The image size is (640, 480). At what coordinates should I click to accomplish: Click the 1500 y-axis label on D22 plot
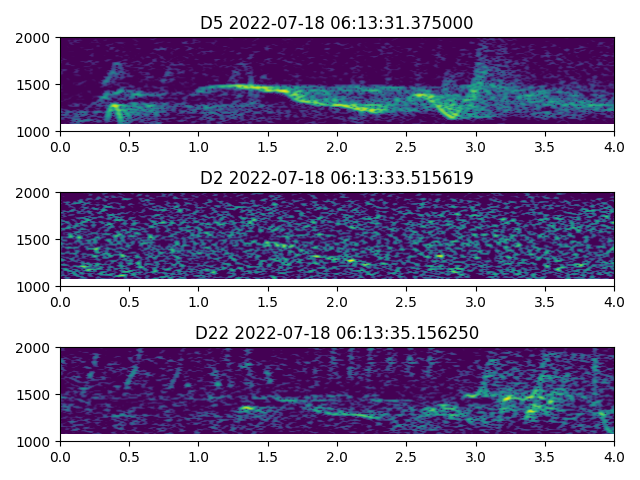(36, 395)
